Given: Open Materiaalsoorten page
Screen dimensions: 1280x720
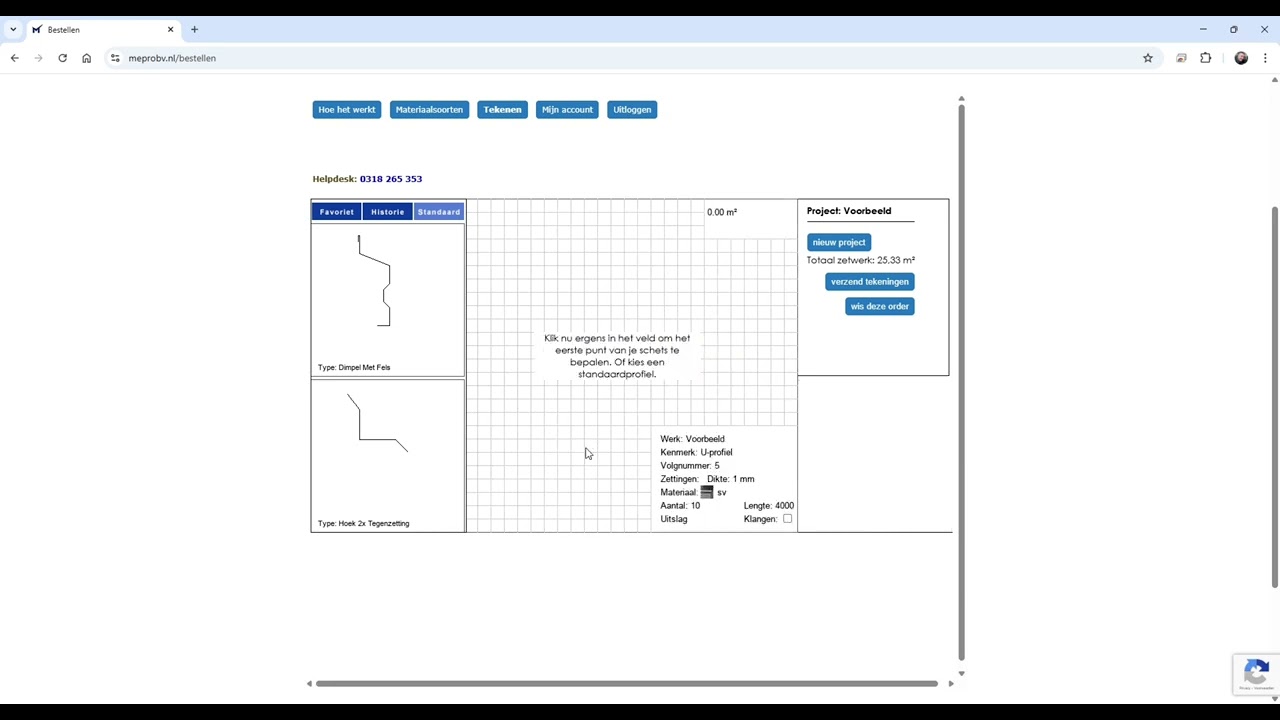Looking at the screenshot, I should (x=429, y=109).
